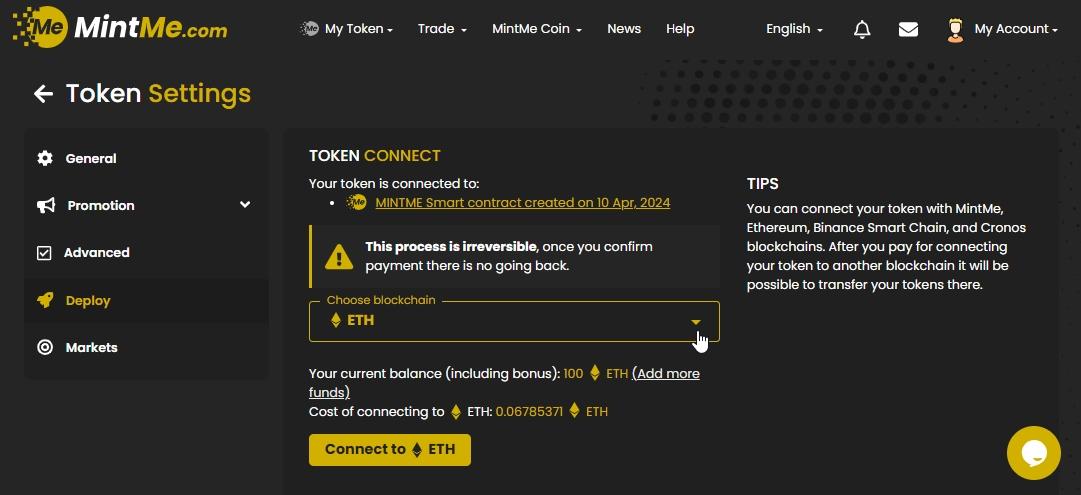This screenshot has width=1081, height=495.
Task: Open the Choose blockchain dropdown
Action: click(514, 321)
